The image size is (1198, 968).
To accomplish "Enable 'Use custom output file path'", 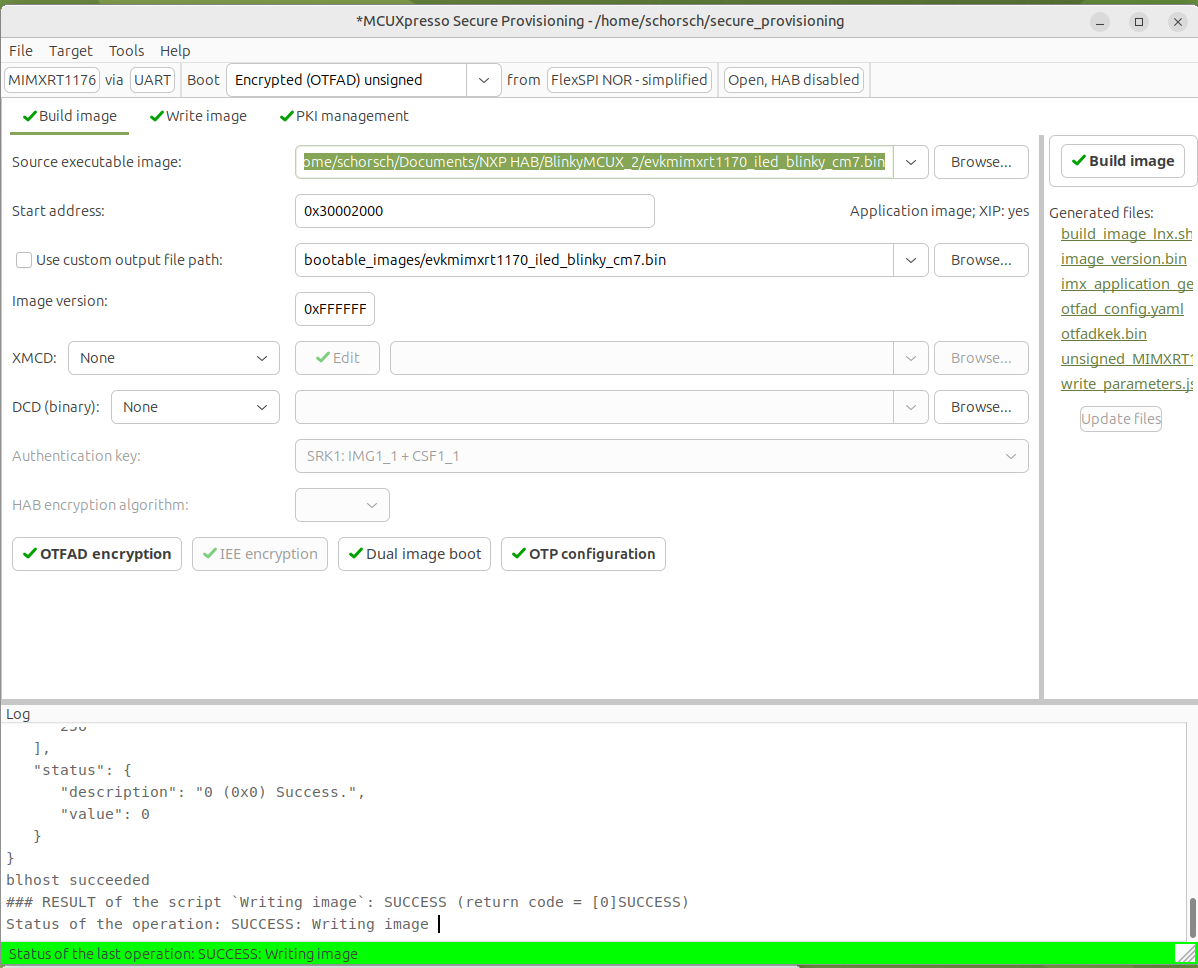I will coord(23,260).
